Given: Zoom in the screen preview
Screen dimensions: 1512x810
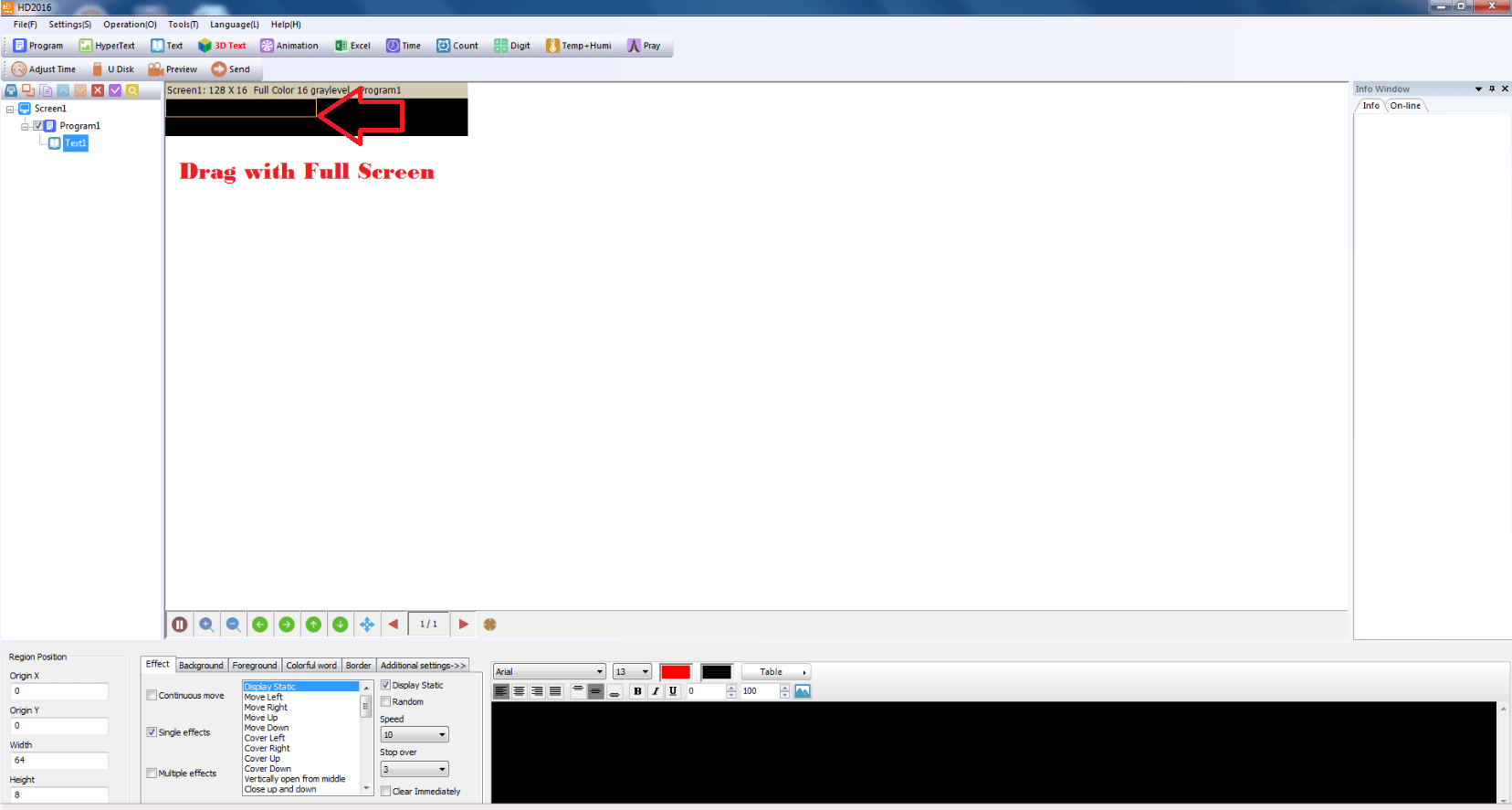Looking at the screenshot, I should point(206,625).
